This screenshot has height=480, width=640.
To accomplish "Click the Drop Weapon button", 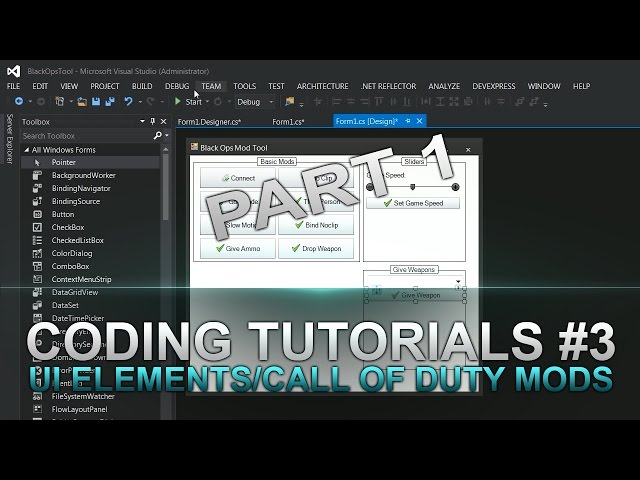I will (316, 248).
